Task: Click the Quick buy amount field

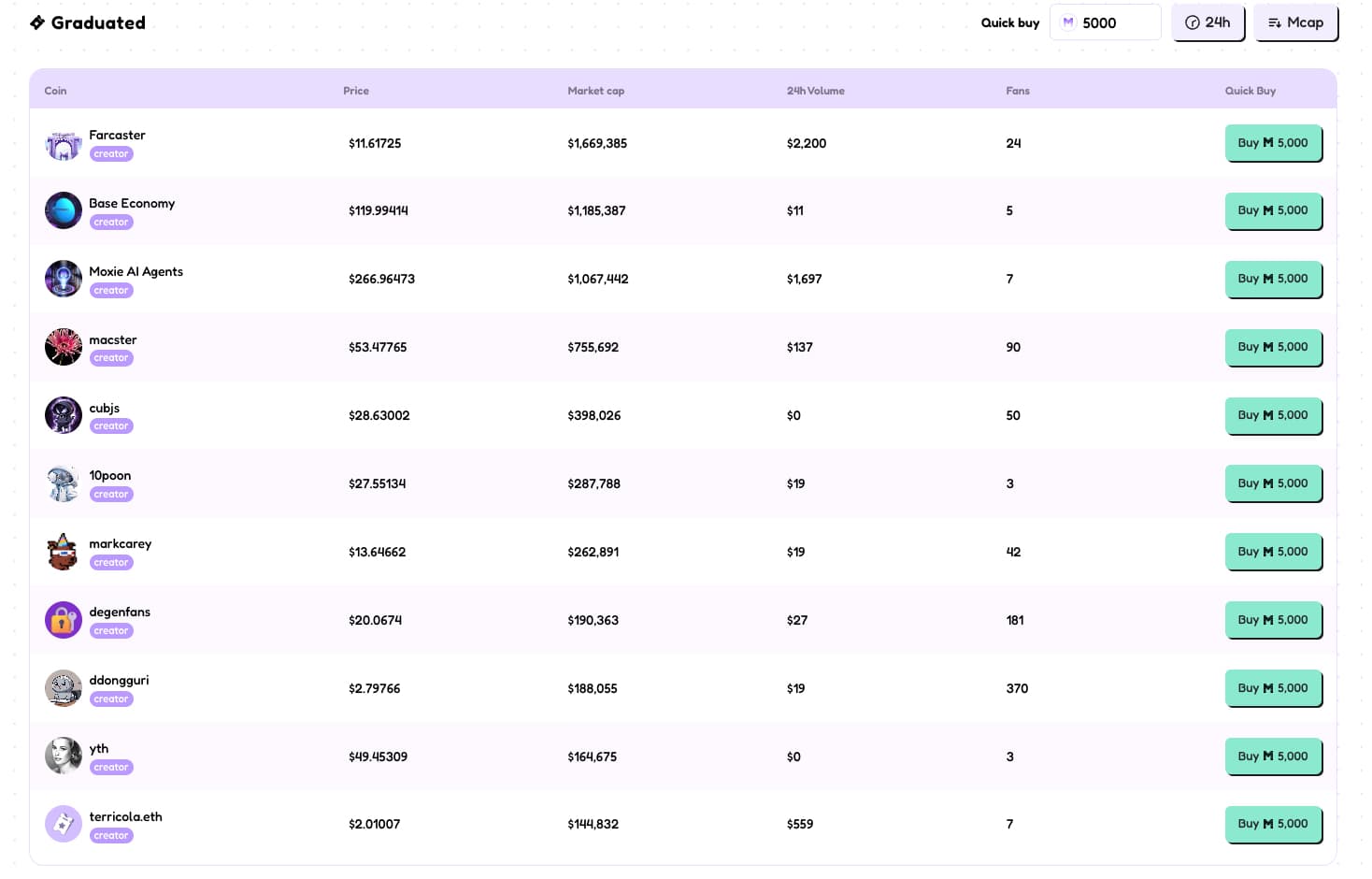Action: point(1114,22)
